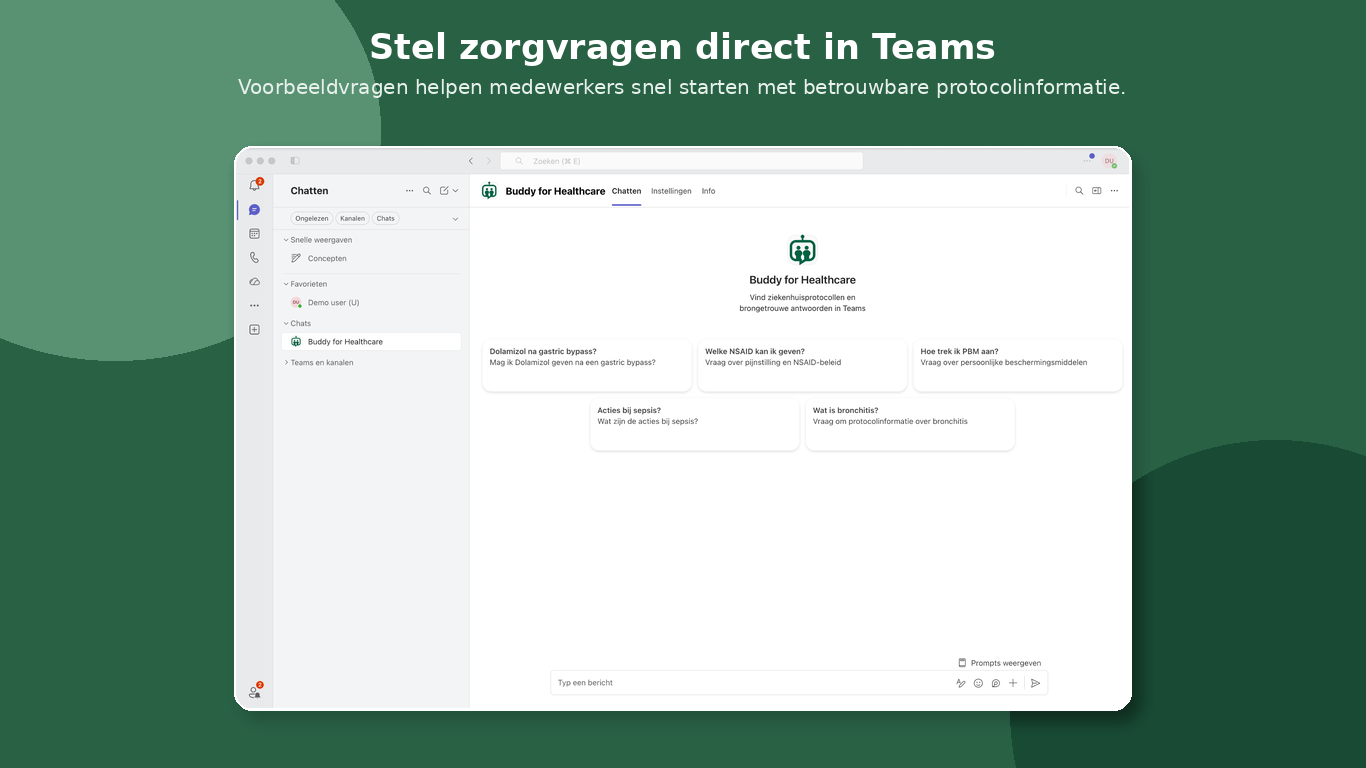Open the Calls phone icon
The image size is (1366, 768).
tap(254, 258)
